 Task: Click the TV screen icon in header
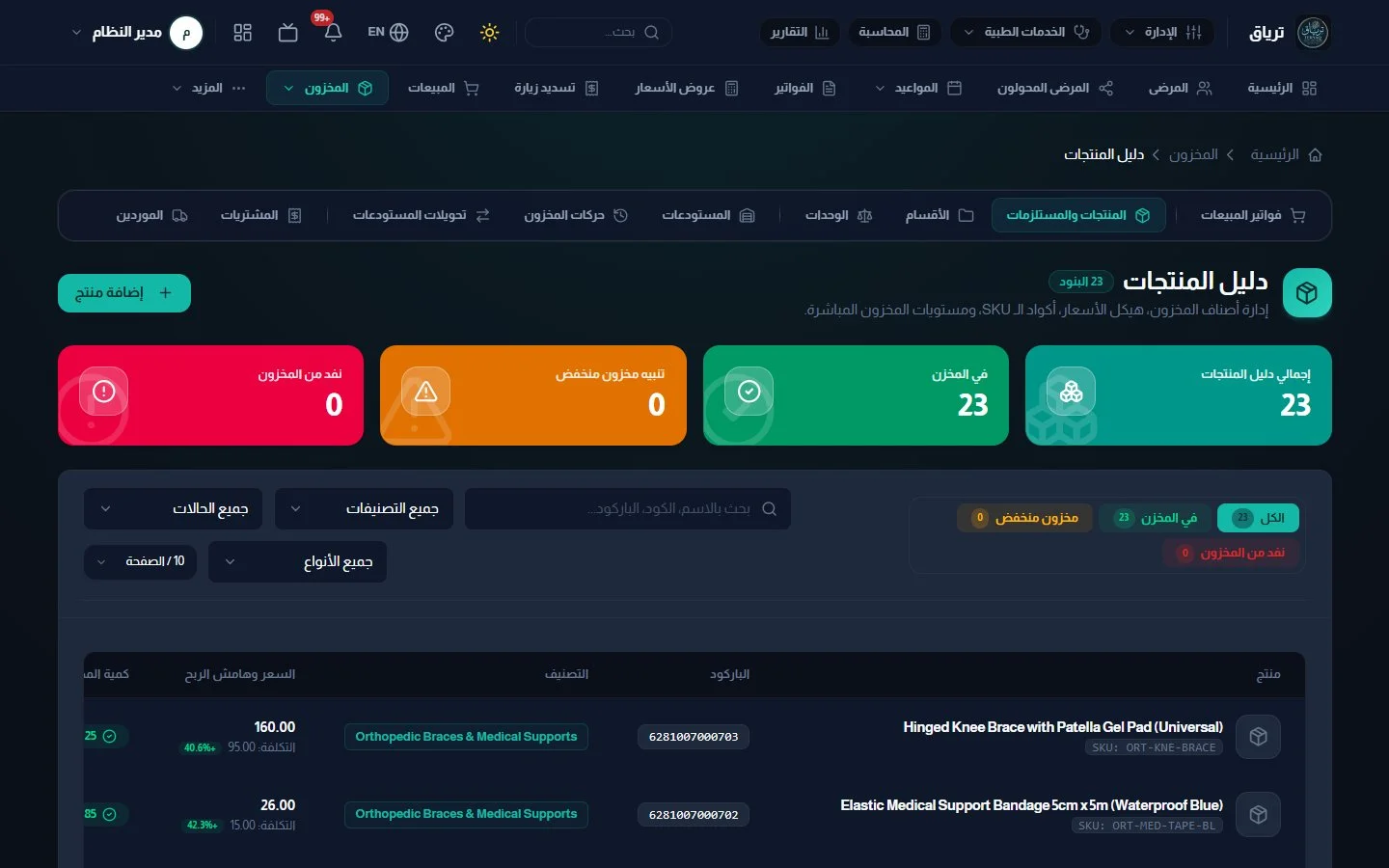pos(287,33)
